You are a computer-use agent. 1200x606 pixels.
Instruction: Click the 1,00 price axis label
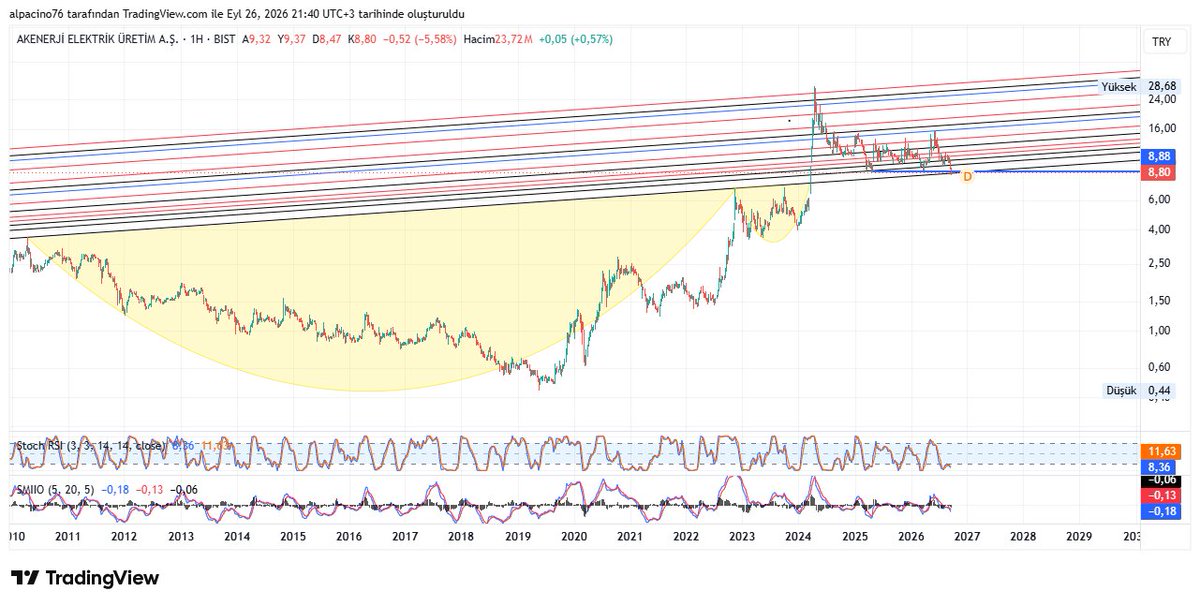[1160, 330]
